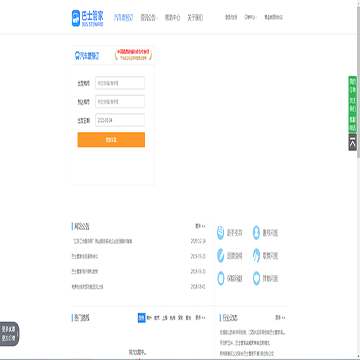Open the gold laurel badge banner above the form
This screenshot has height=360, width=360.
pyautogui.click(x=133, y=55)
